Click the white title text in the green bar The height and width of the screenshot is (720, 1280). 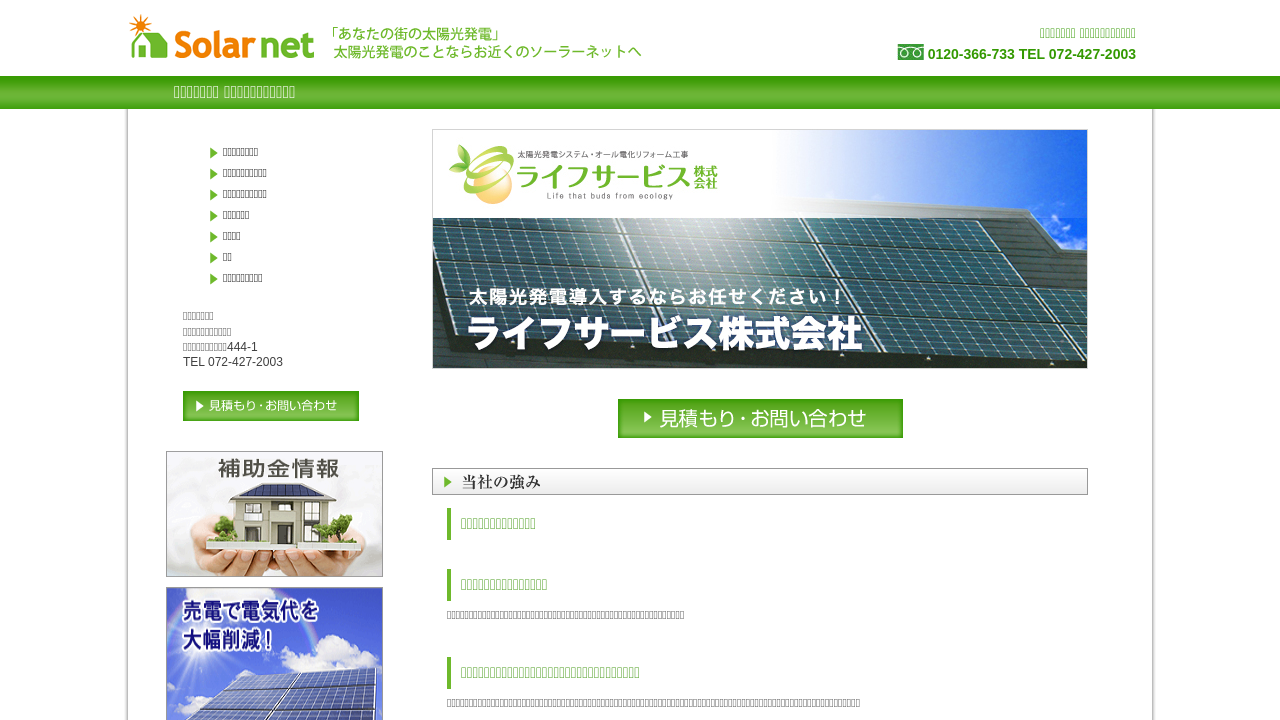(234, 92)
